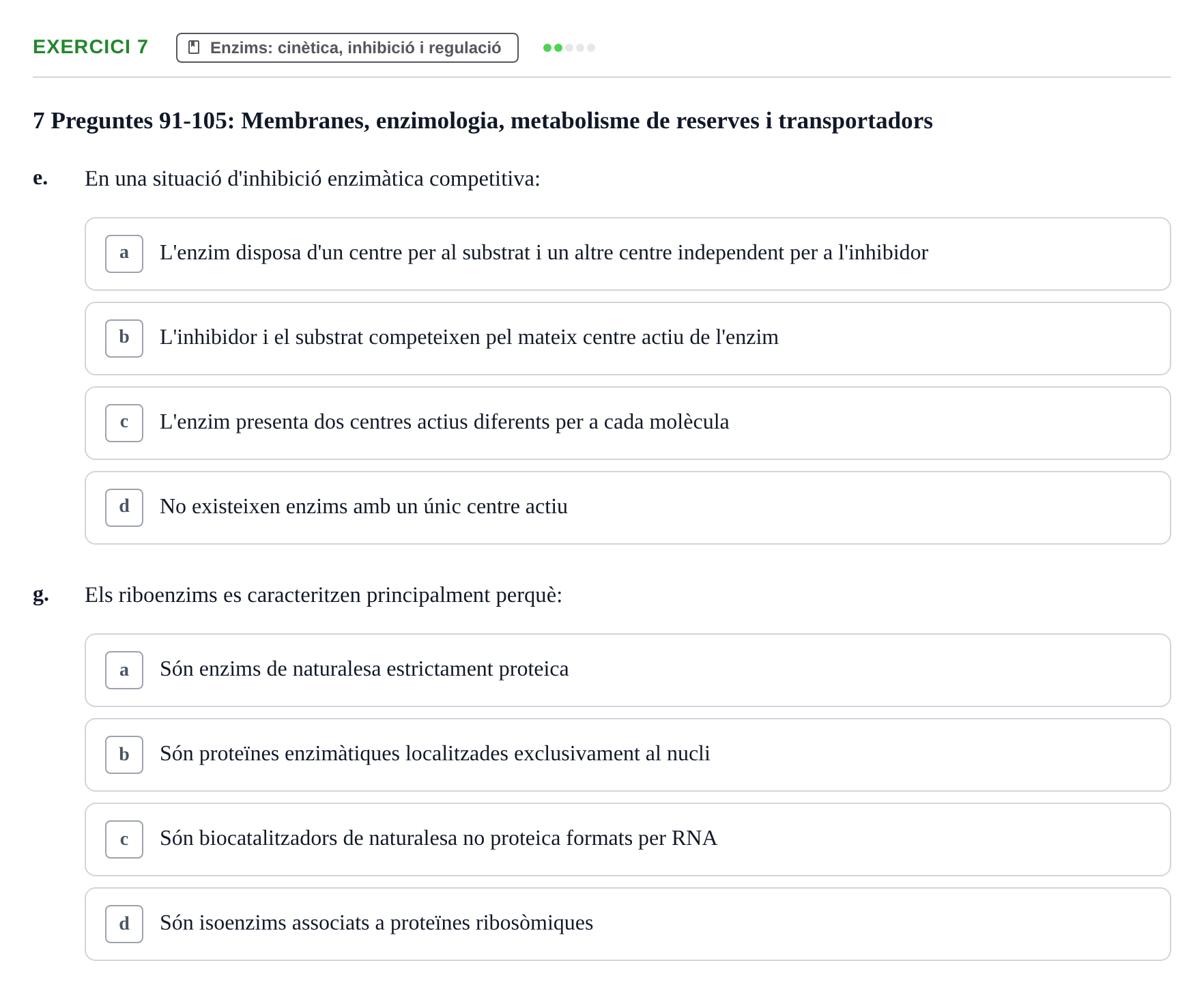This screenshot has height=1006, width=1204.
Task: Click the 'e.' question label
Action: (x=40, y=178)
